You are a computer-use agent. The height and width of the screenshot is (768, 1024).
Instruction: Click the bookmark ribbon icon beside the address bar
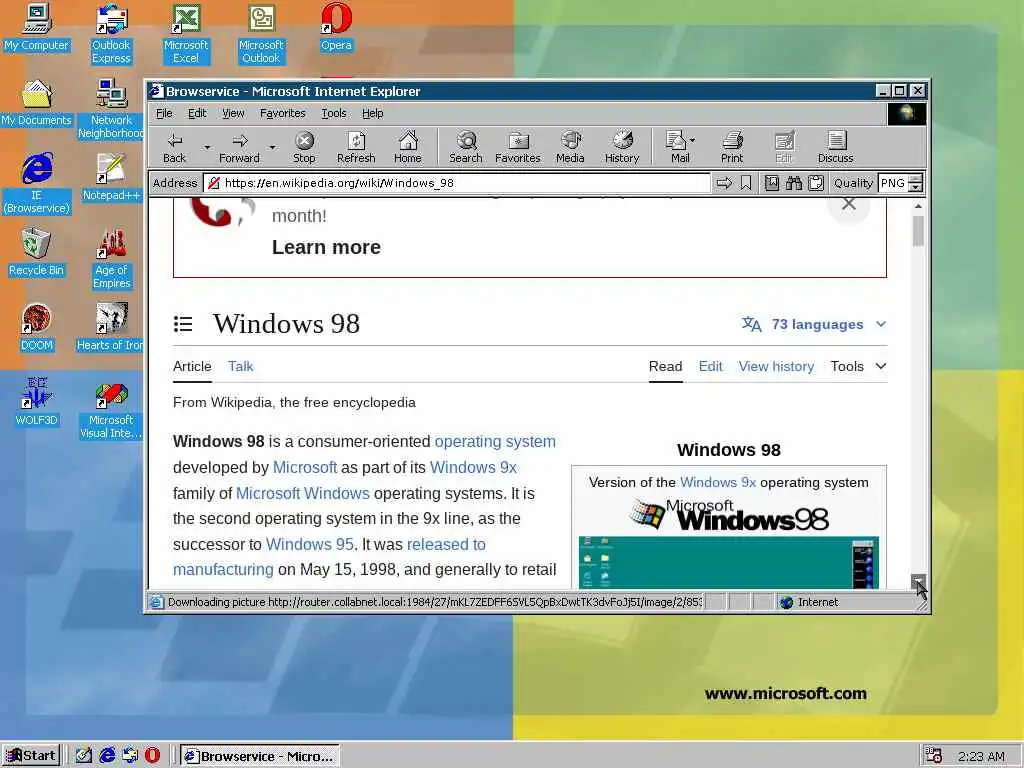[746, 184]
